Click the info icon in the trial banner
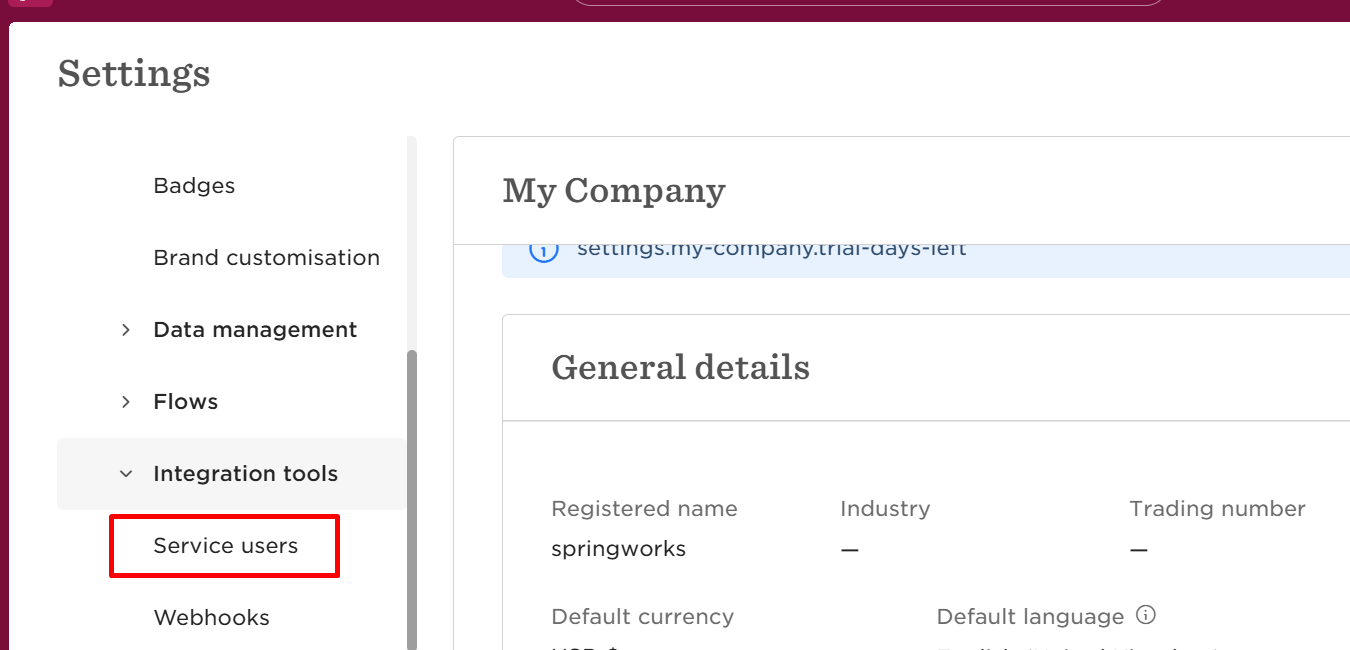 543,250
